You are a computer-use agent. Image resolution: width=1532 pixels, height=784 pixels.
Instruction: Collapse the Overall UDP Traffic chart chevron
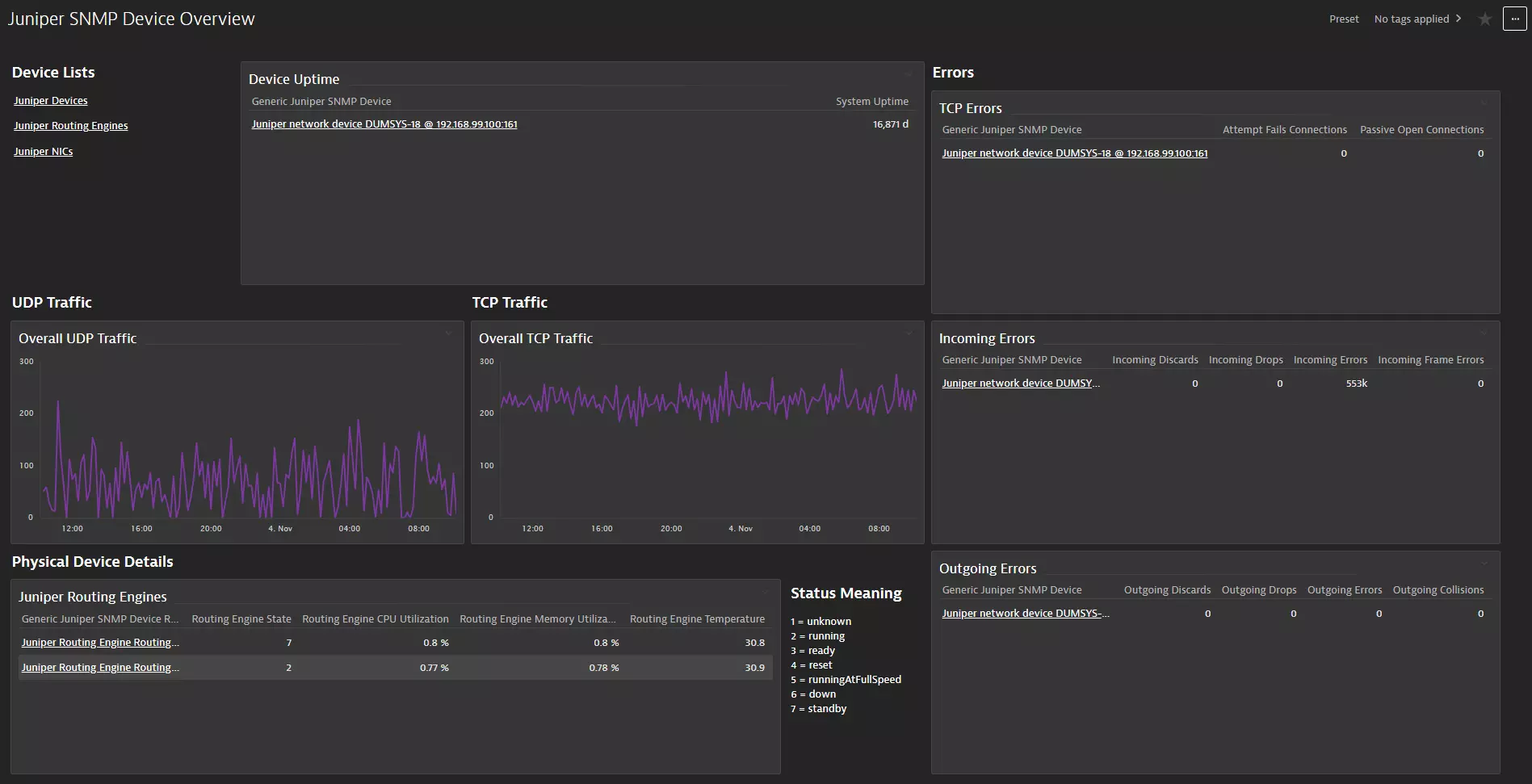tap(449, 333)
